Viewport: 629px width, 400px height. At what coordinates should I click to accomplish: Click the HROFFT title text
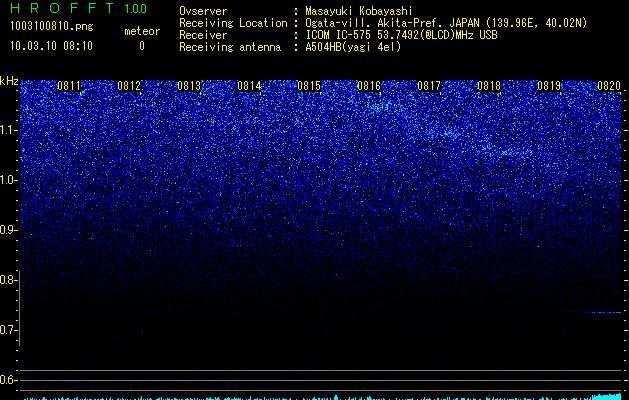coord(62,8)
